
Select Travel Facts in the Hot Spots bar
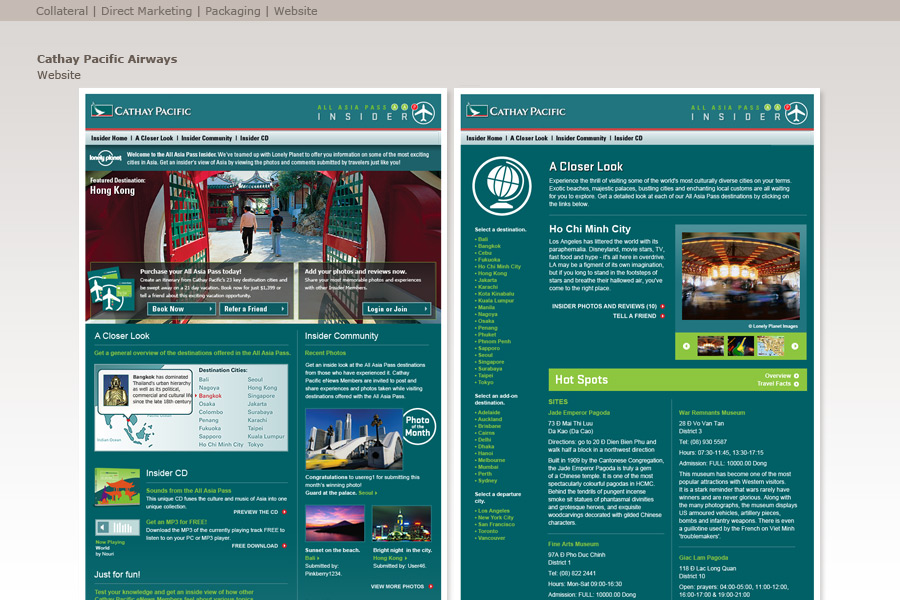click(776, 384)
